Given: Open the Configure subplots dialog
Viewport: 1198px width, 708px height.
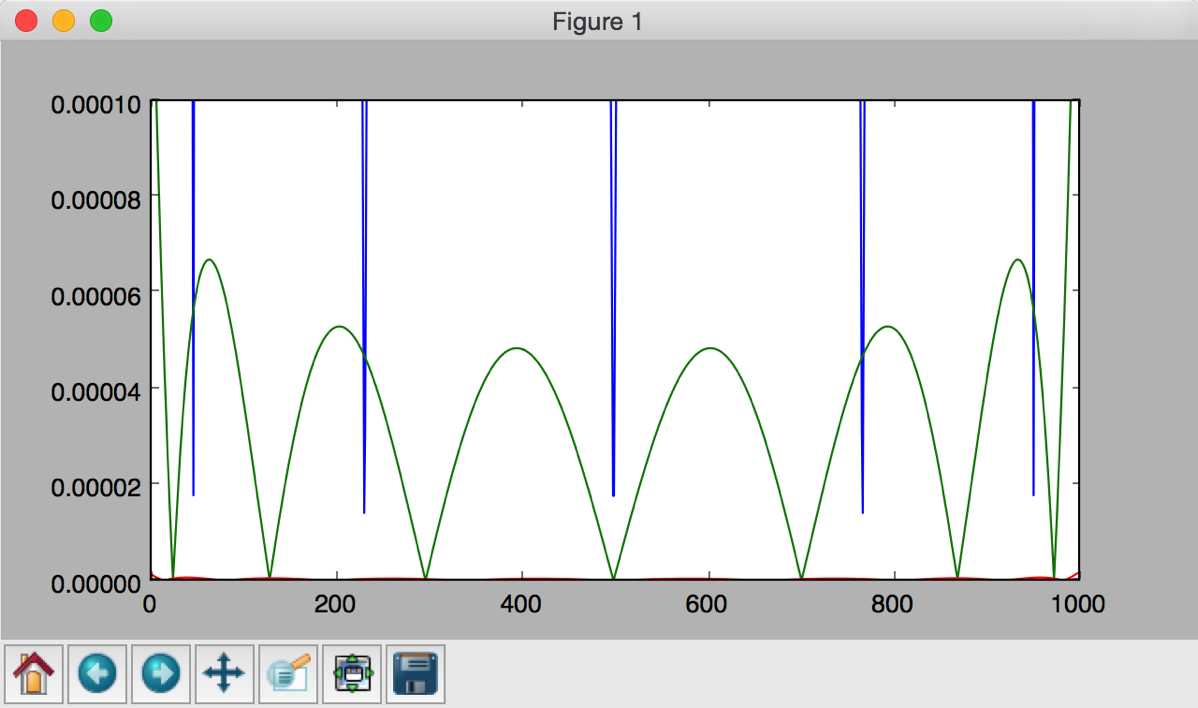Looking at the screenshot, I should tap(352, 674).
